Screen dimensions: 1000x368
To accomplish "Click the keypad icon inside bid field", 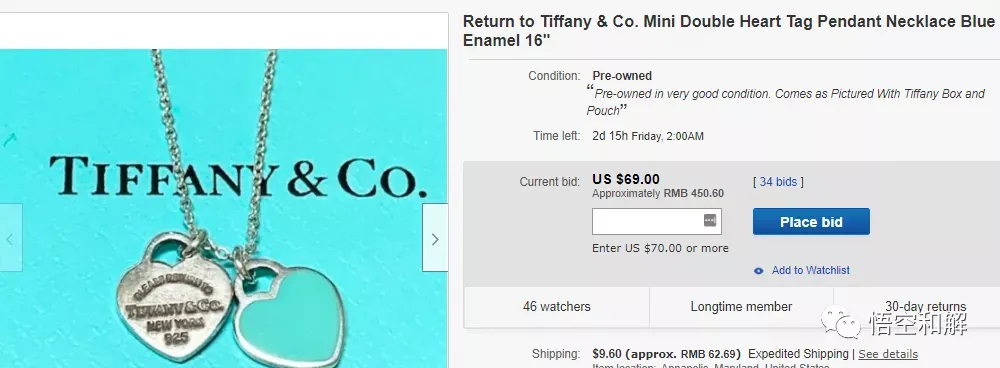I will 710,221.
